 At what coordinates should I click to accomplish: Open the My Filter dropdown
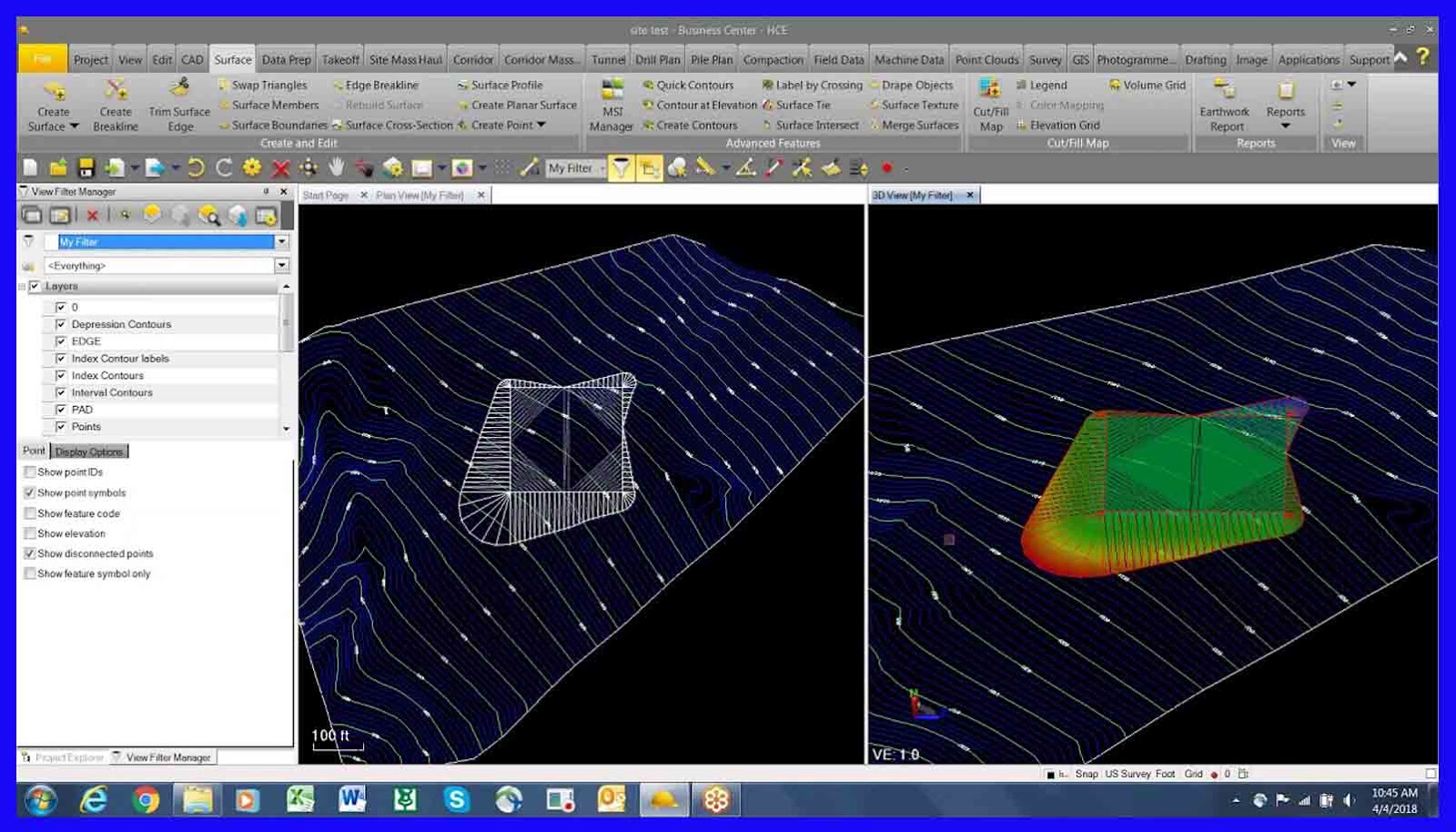tap(280, 242)
